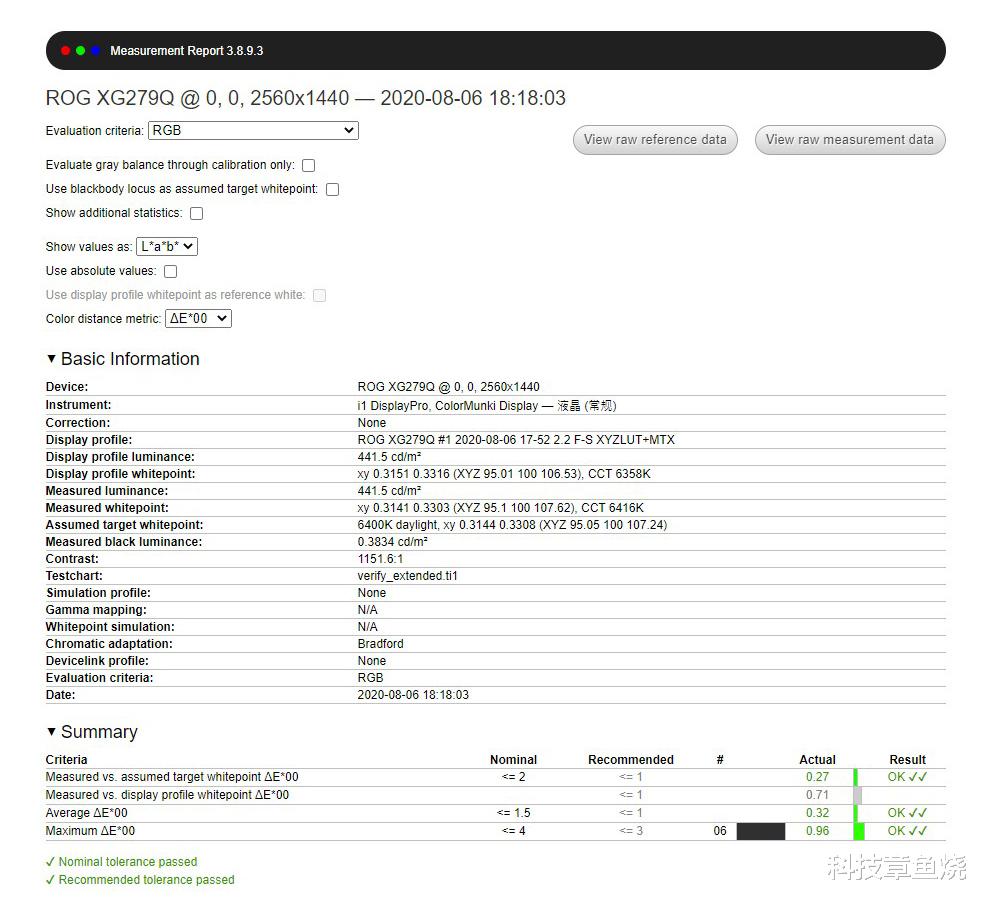981x900 pixels.
Task: Click the blue dot in the titlebar
Action: (x=93, y=49)
